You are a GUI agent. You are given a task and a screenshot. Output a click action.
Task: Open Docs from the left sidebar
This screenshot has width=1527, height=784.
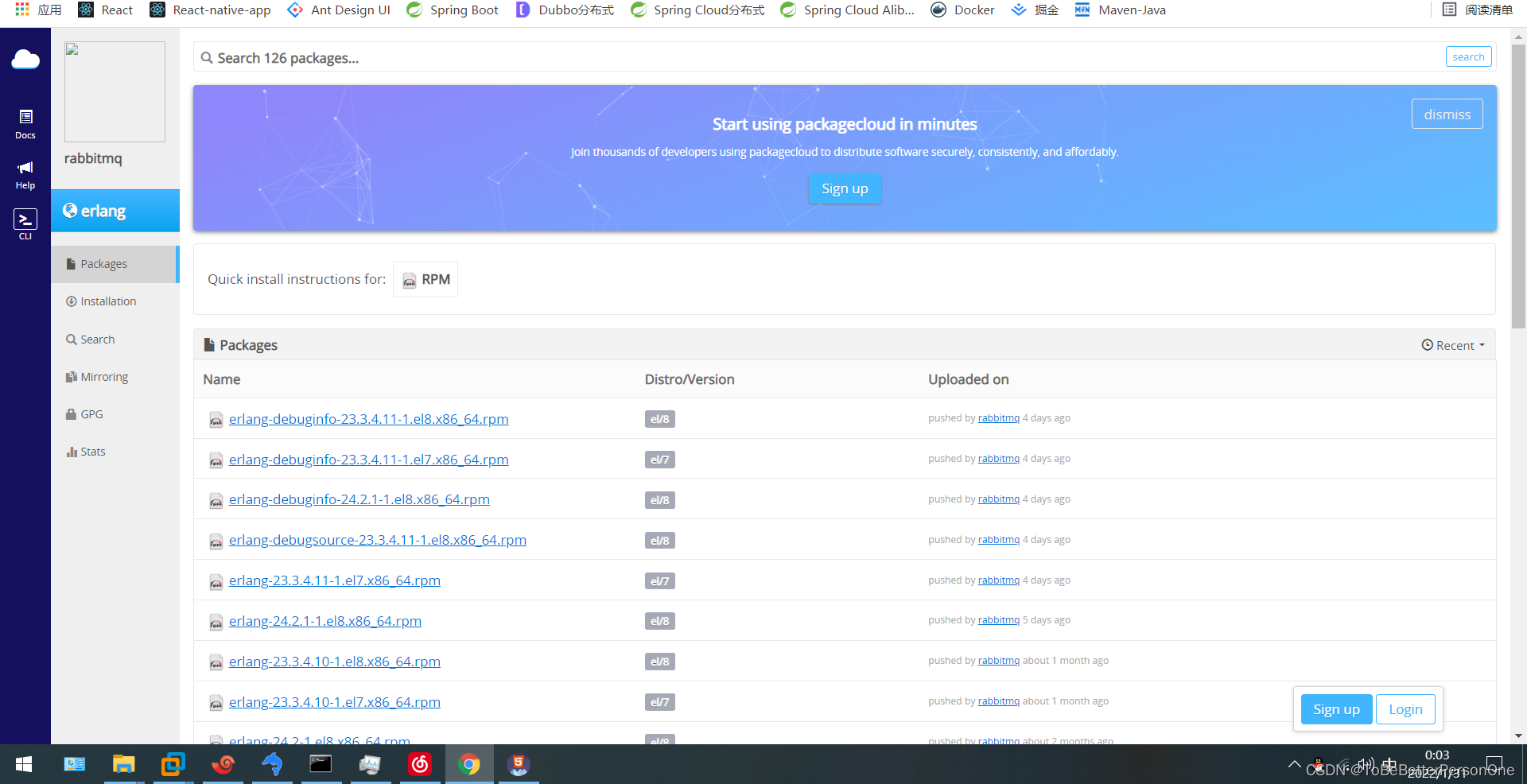tap(25, 124)
